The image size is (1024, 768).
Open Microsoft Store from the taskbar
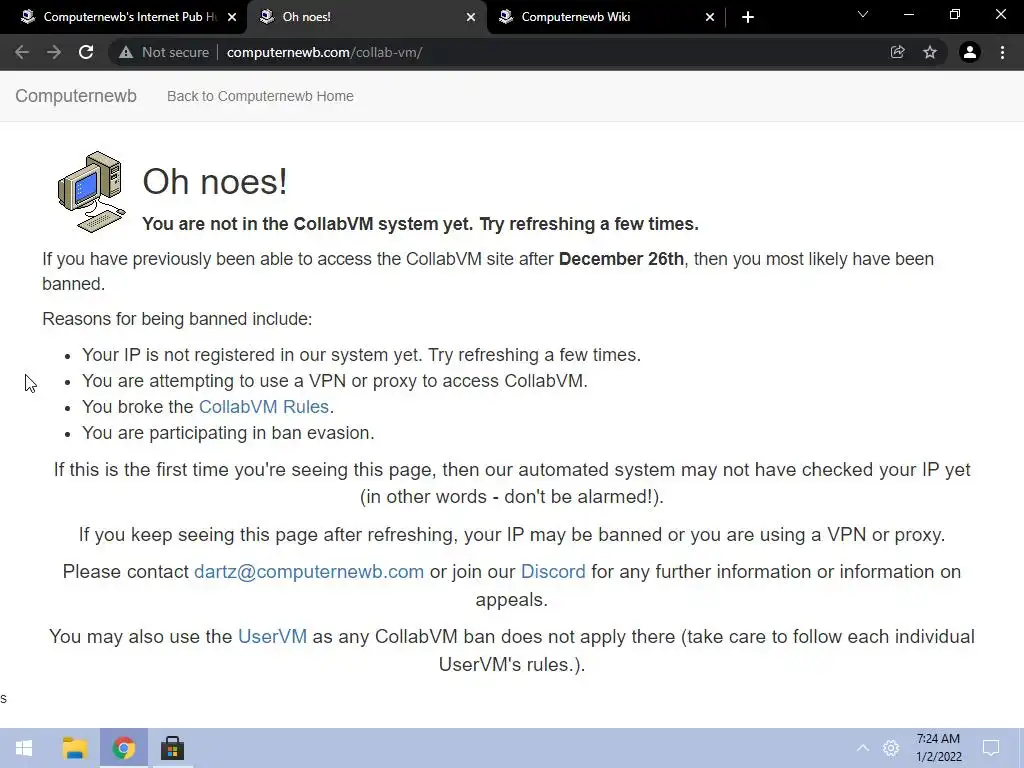pos(172,748)
